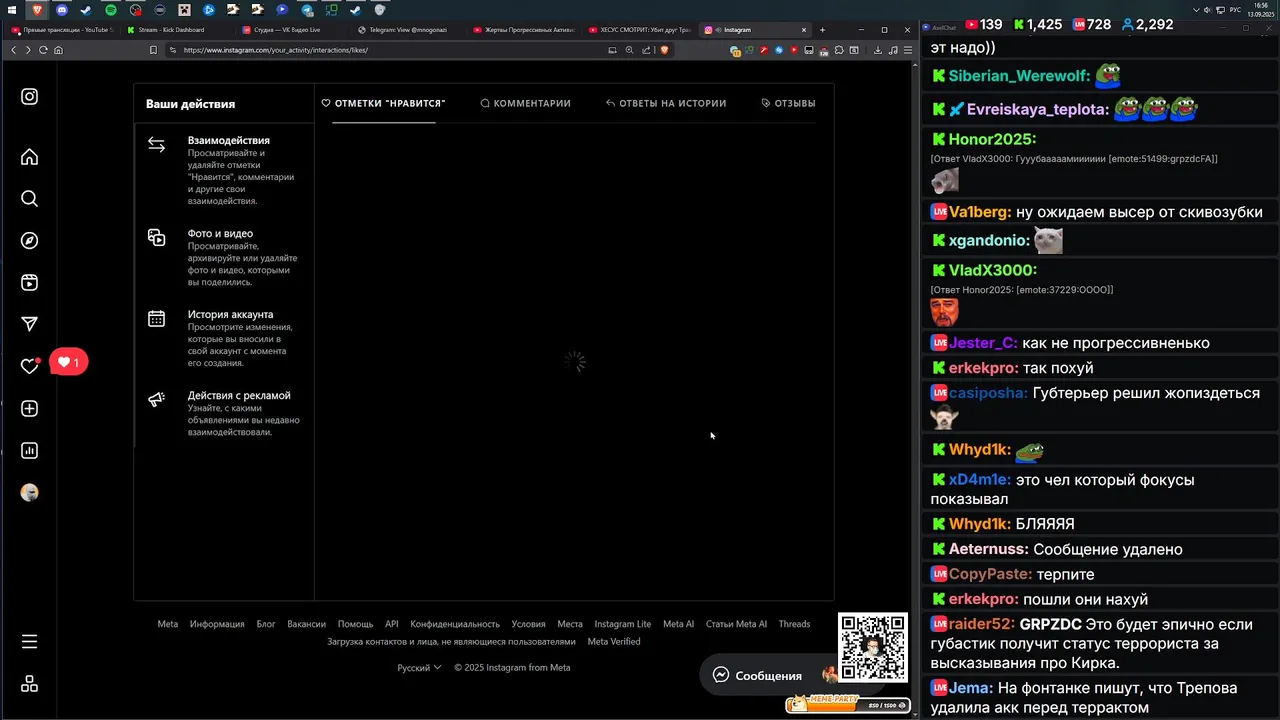
Task: Click the viewer count 2,292 in chat header
Action: pos(1147,24)
